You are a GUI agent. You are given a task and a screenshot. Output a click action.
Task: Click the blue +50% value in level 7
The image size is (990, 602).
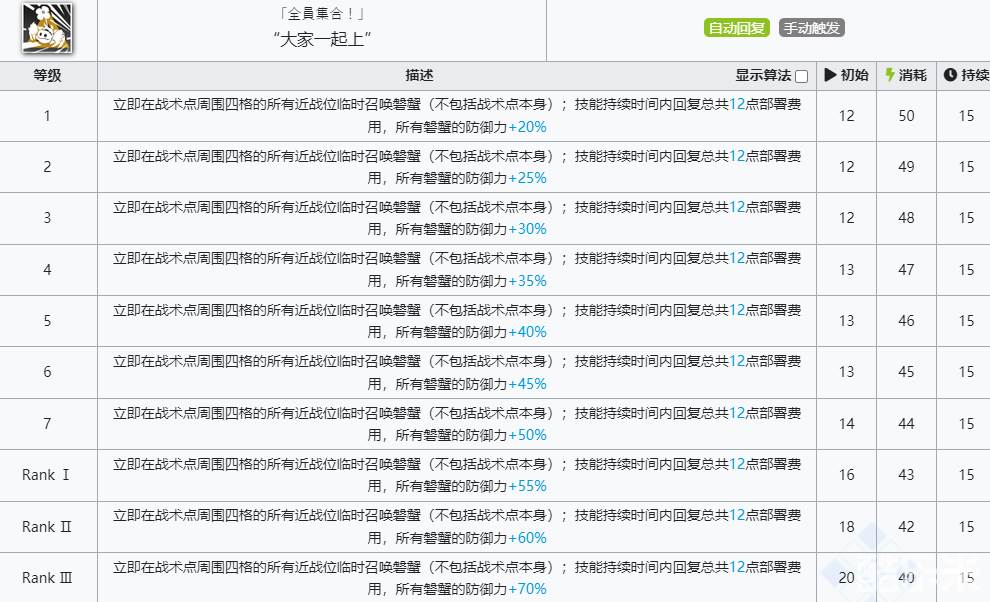coord(527,435)
